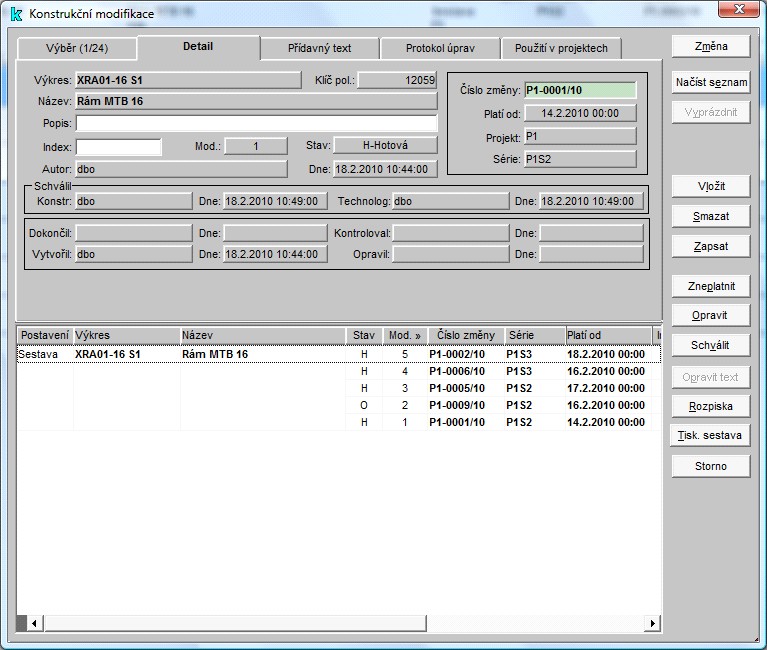Click the Klíč pol. field 12059

click(x=397, y=80)
